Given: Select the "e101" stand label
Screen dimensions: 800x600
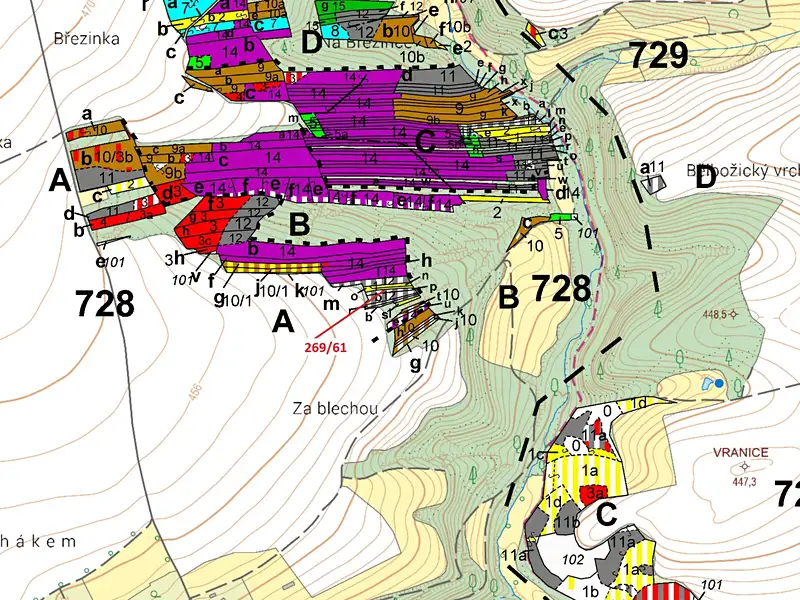Looking at the screenshot, I should [110, 262].
